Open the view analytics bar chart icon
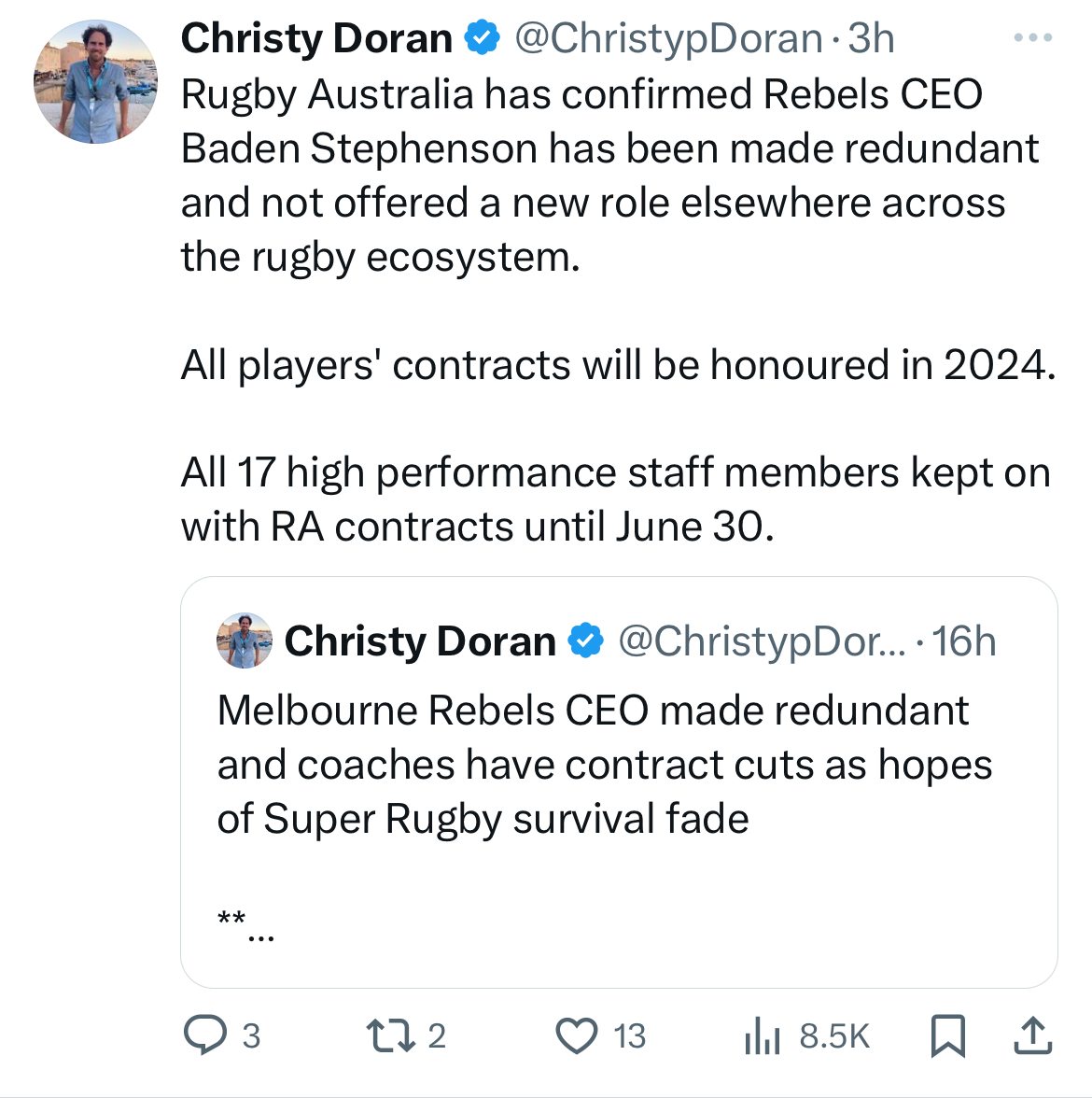Viewport: 1092px width, 1098px height. pos(762,1035)
